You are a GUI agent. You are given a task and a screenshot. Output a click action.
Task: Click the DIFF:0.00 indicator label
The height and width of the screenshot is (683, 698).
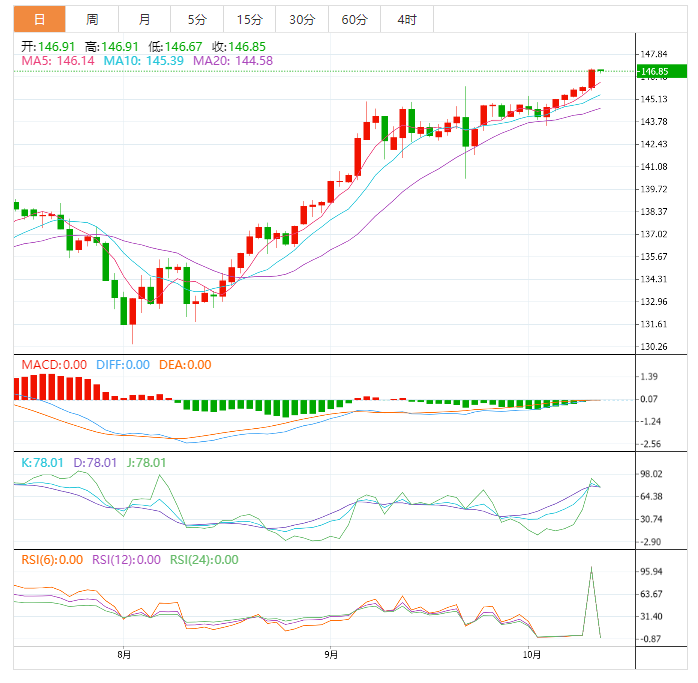pos(123,365)
